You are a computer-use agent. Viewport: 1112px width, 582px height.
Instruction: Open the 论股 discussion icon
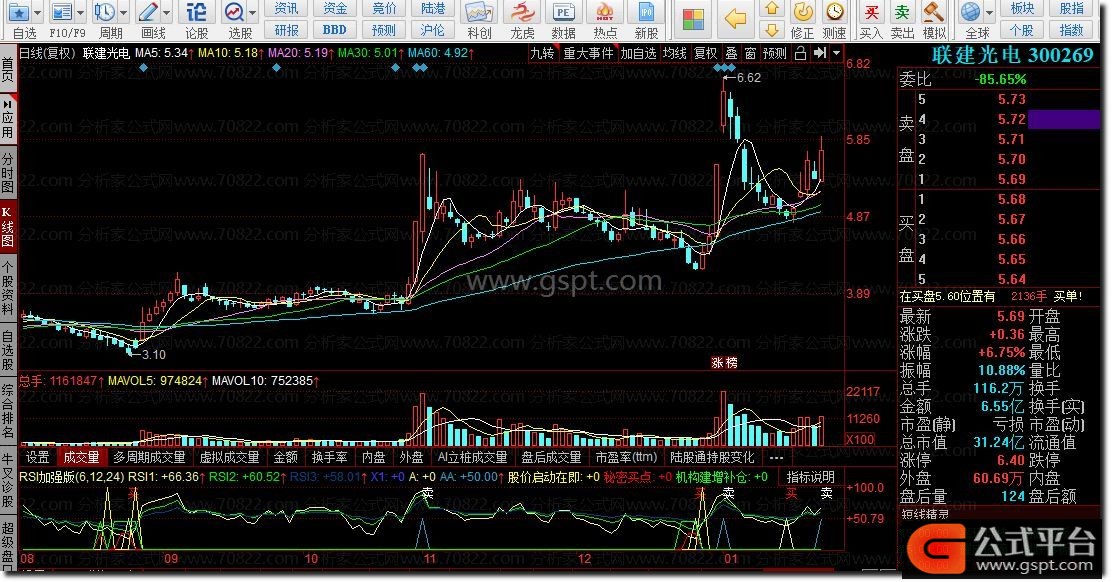(196, 12)
